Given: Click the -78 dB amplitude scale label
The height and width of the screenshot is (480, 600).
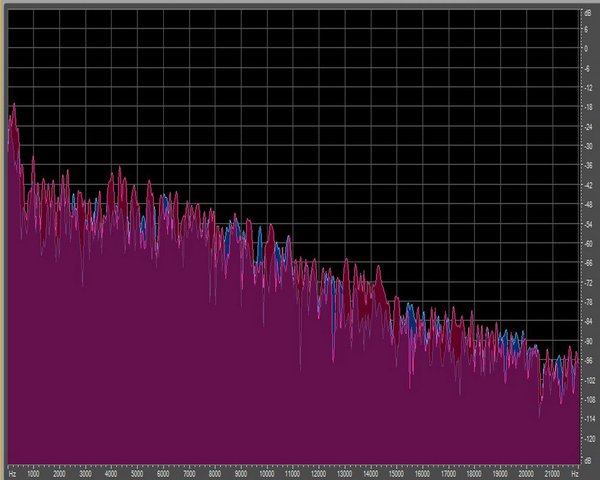Looking at the screenshot, I should pyautogui.click(x=588, y=302).
